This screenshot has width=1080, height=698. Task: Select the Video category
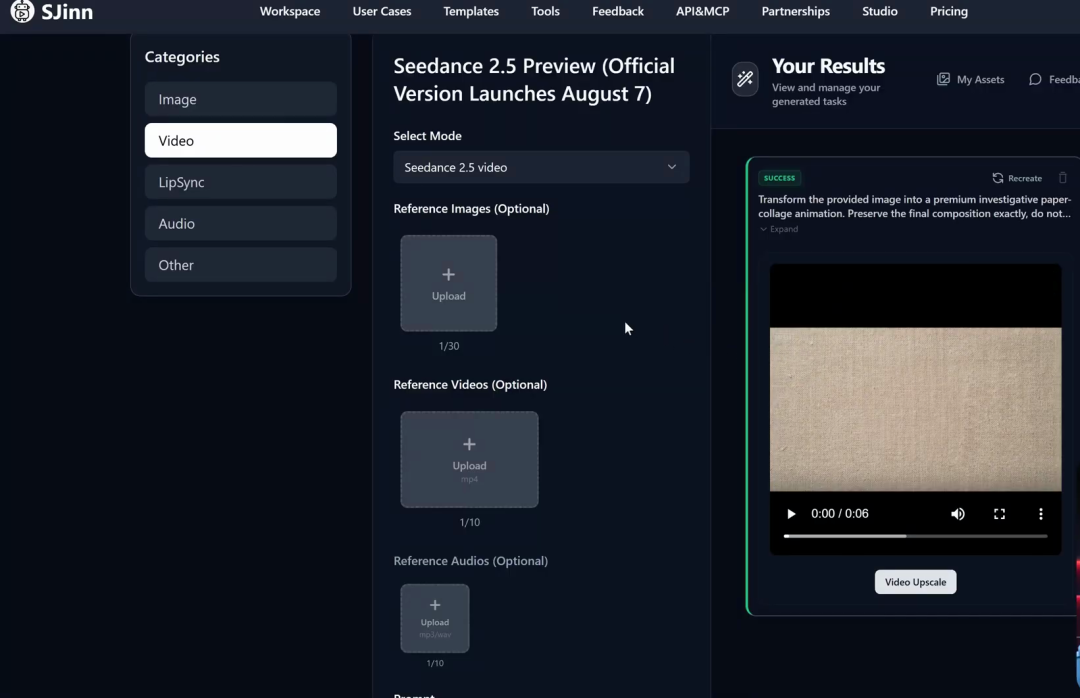pyautogui.click(x=240, y=141)
